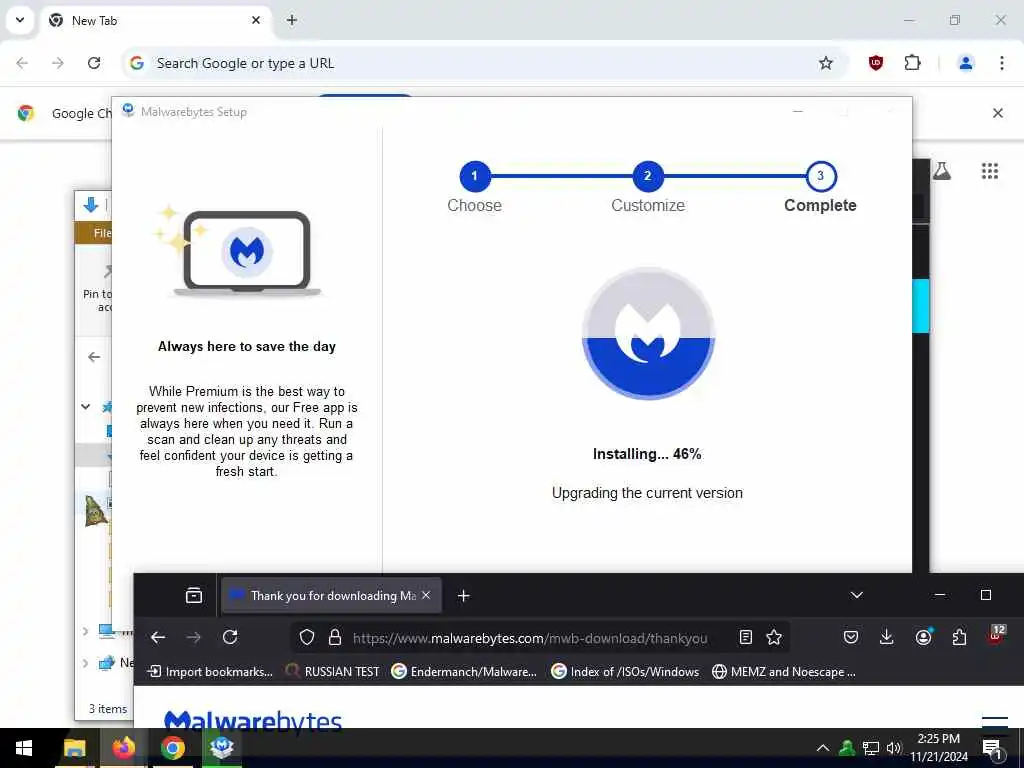This screenshot has height=768, width=1024.
Task: Open Firefox's Firefox View icon
Action: 194,596
